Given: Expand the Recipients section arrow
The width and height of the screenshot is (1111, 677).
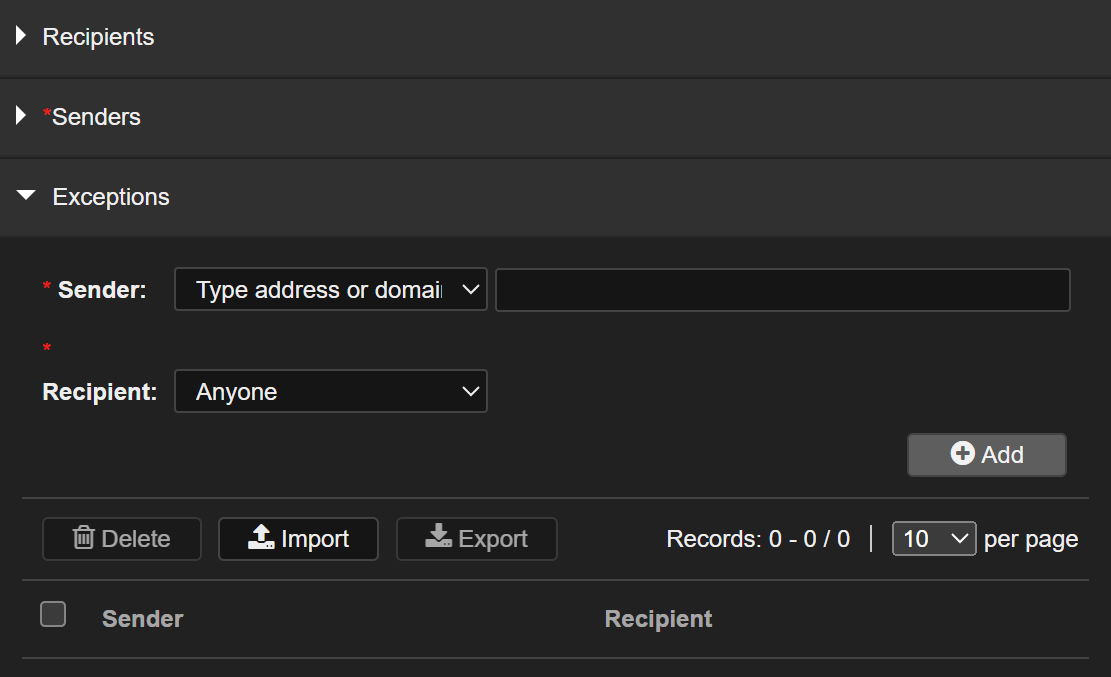Looking at the screenshot, I should pos(21,37).
